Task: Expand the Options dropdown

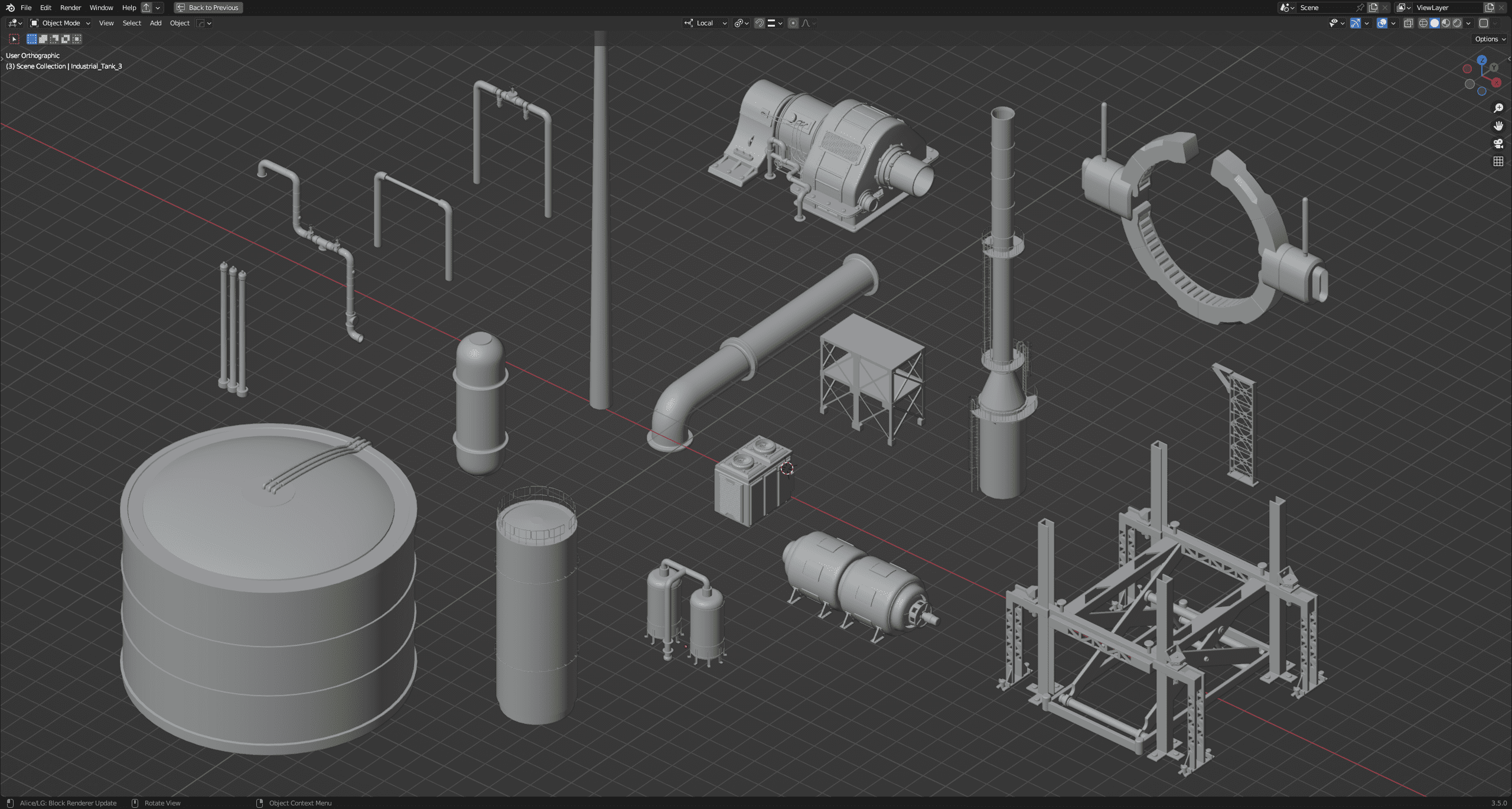Action: tap(1490, 39)
